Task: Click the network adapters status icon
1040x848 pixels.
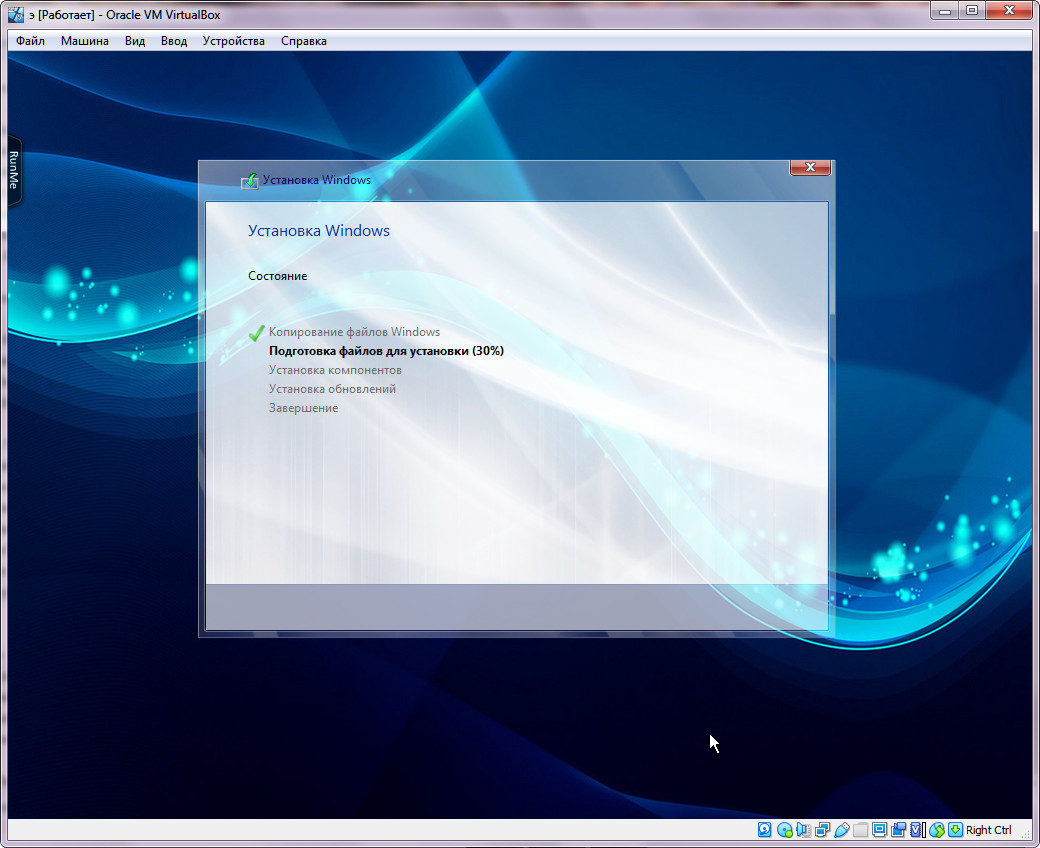Action: tap(822, 829)
